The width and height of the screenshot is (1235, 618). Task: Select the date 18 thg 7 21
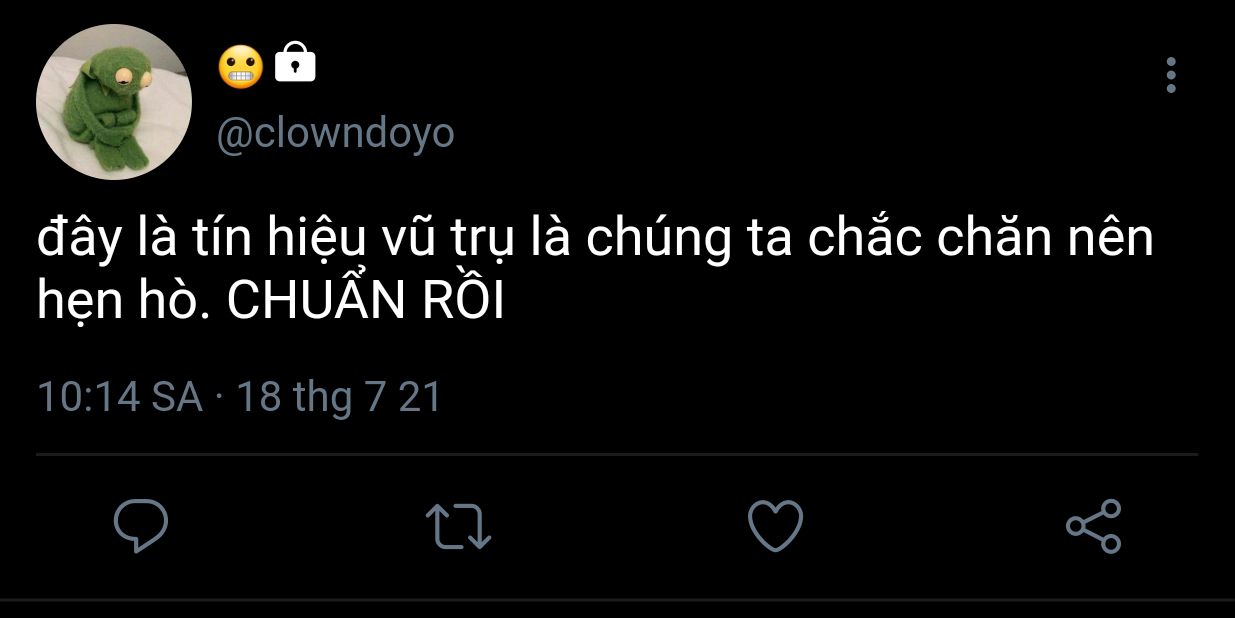pyautogui.click(x=339, y=397)
